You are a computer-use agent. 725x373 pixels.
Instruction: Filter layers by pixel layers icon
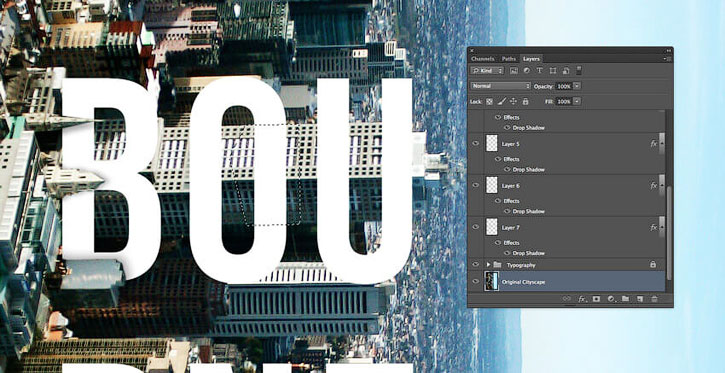click(x=514, y=71)
